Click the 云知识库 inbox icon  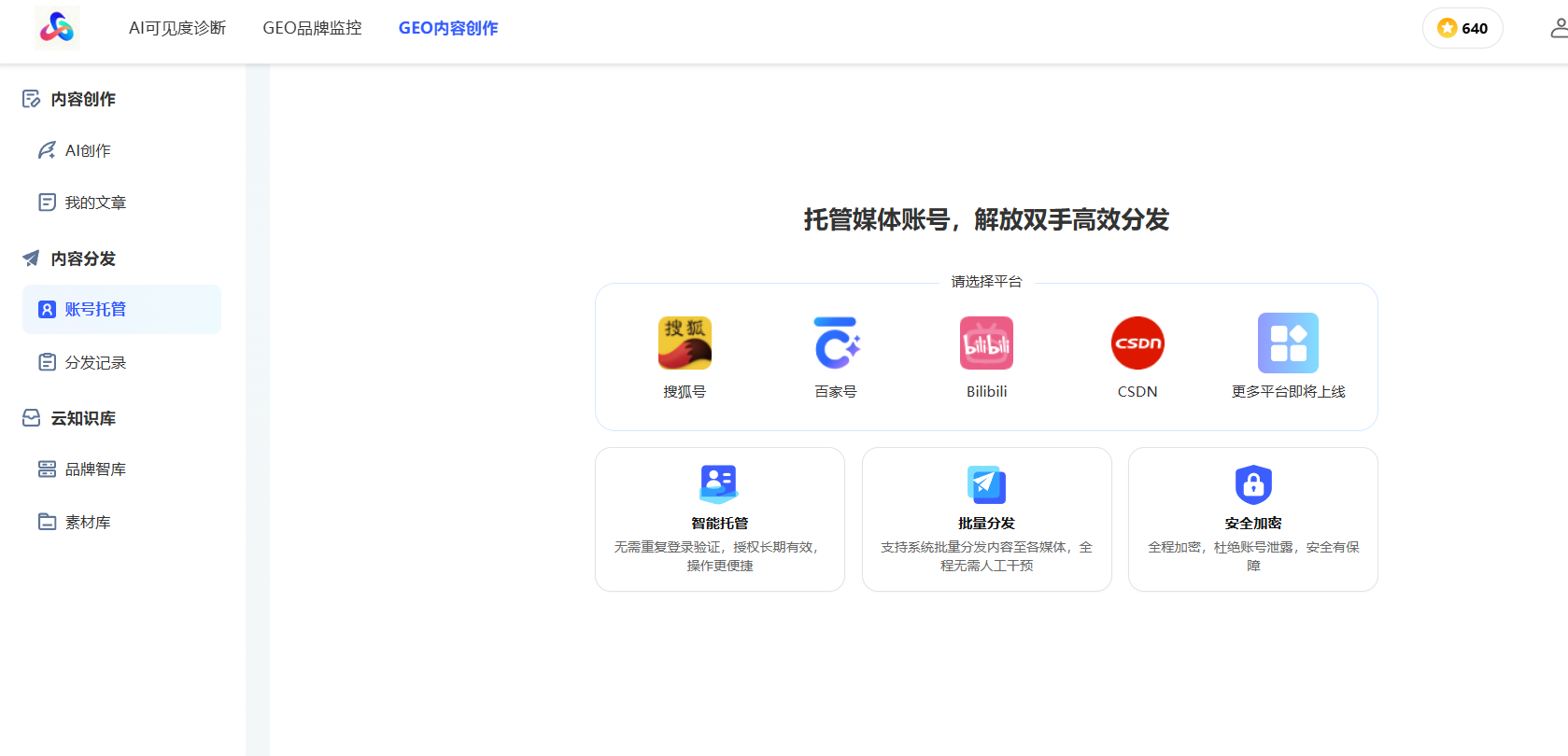tap(32, 418)
